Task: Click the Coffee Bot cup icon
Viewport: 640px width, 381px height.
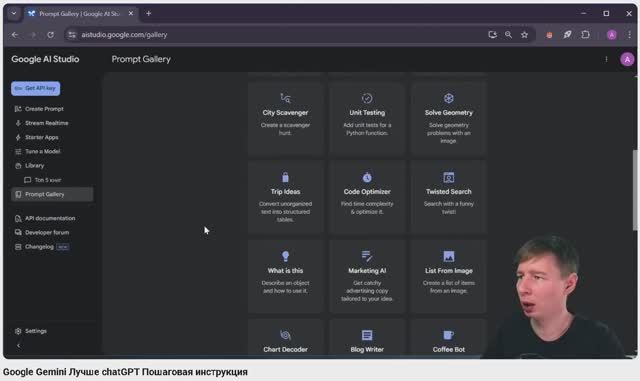Action: point(449,335)
